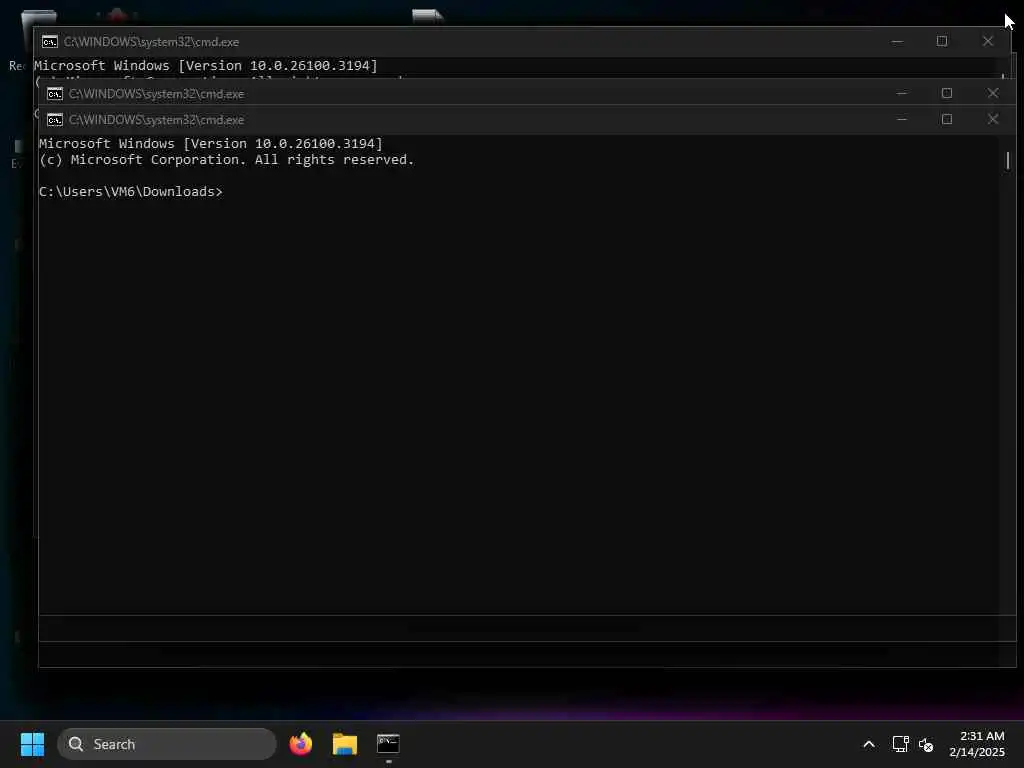The image size is (1024, 768).
Task: Open the network status tray icon
Action: [901, 744]
